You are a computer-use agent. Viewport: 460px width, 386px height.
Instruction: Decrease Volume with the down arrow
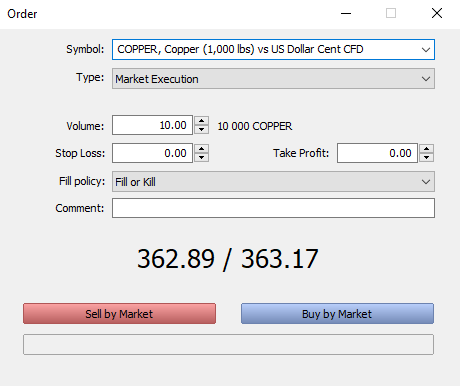pyautogui.click(x=202, y=130)
